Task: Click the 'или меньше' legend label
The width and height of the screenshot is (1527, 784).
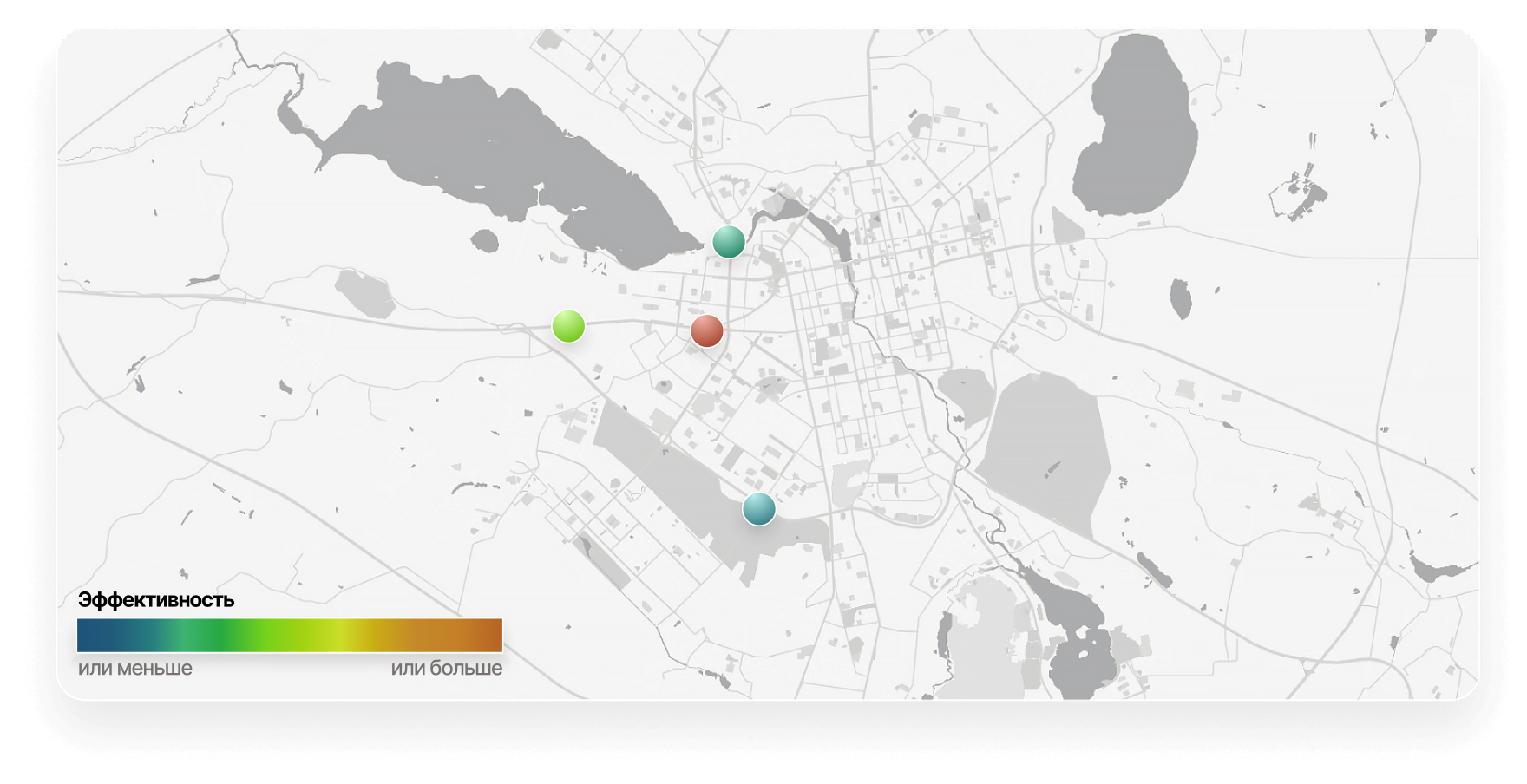Action: [135, 669]
